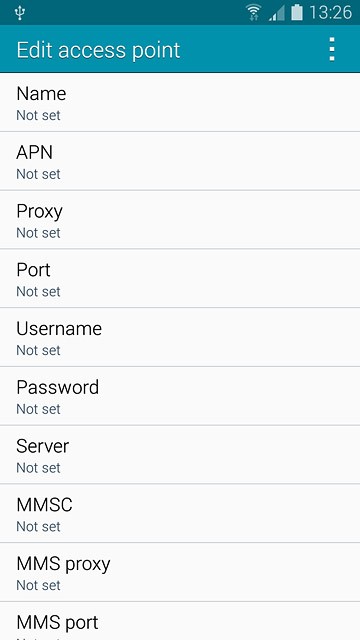Edit the Username entry

click(x=180, y=338)
